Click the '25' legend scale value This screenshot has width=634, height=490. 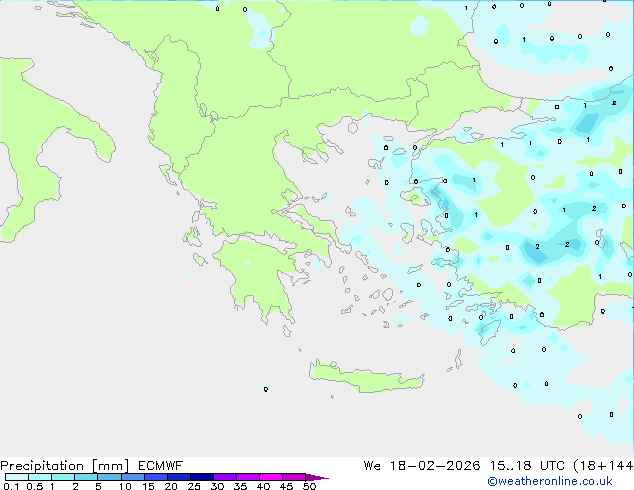pos(194,486)
